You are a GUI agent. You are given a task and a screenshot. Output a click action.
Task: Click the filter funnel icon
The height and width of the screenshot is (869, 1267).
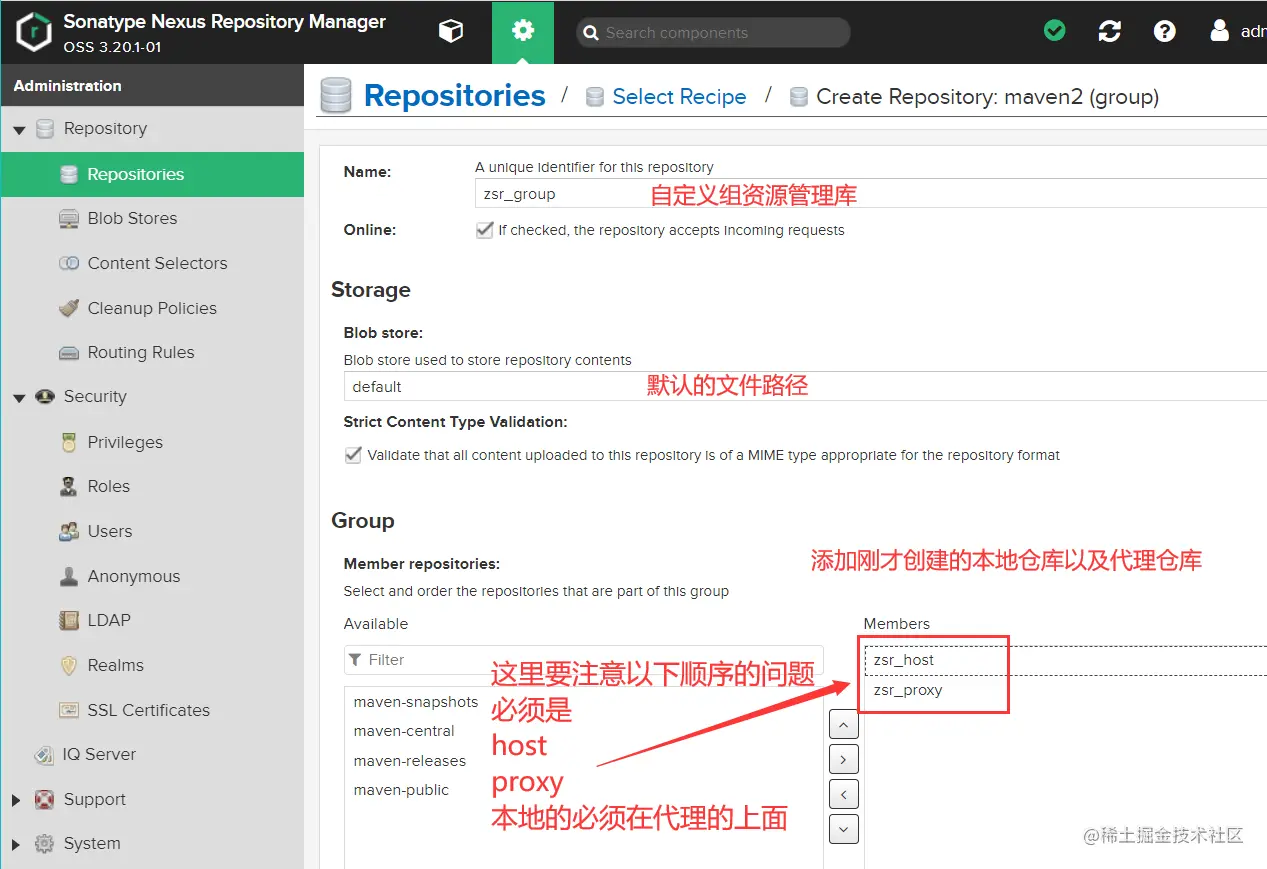355,660
